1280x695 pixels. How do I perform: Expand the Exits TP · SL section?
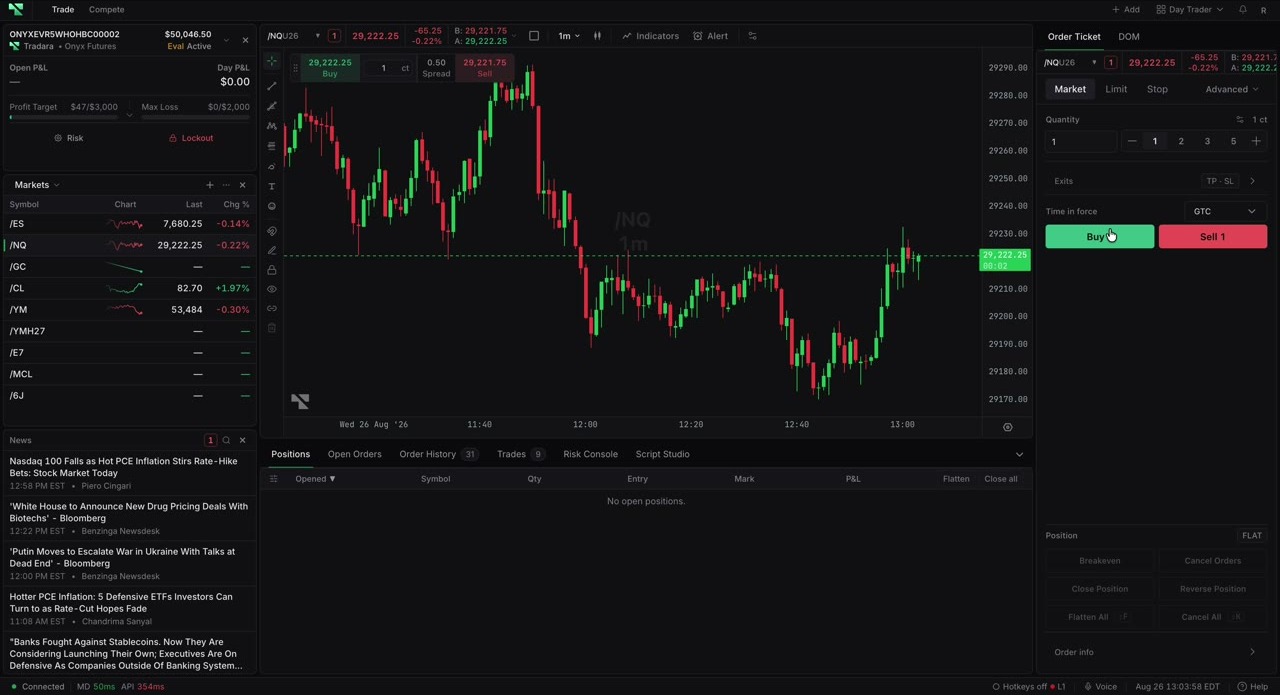pos(1156,181)
